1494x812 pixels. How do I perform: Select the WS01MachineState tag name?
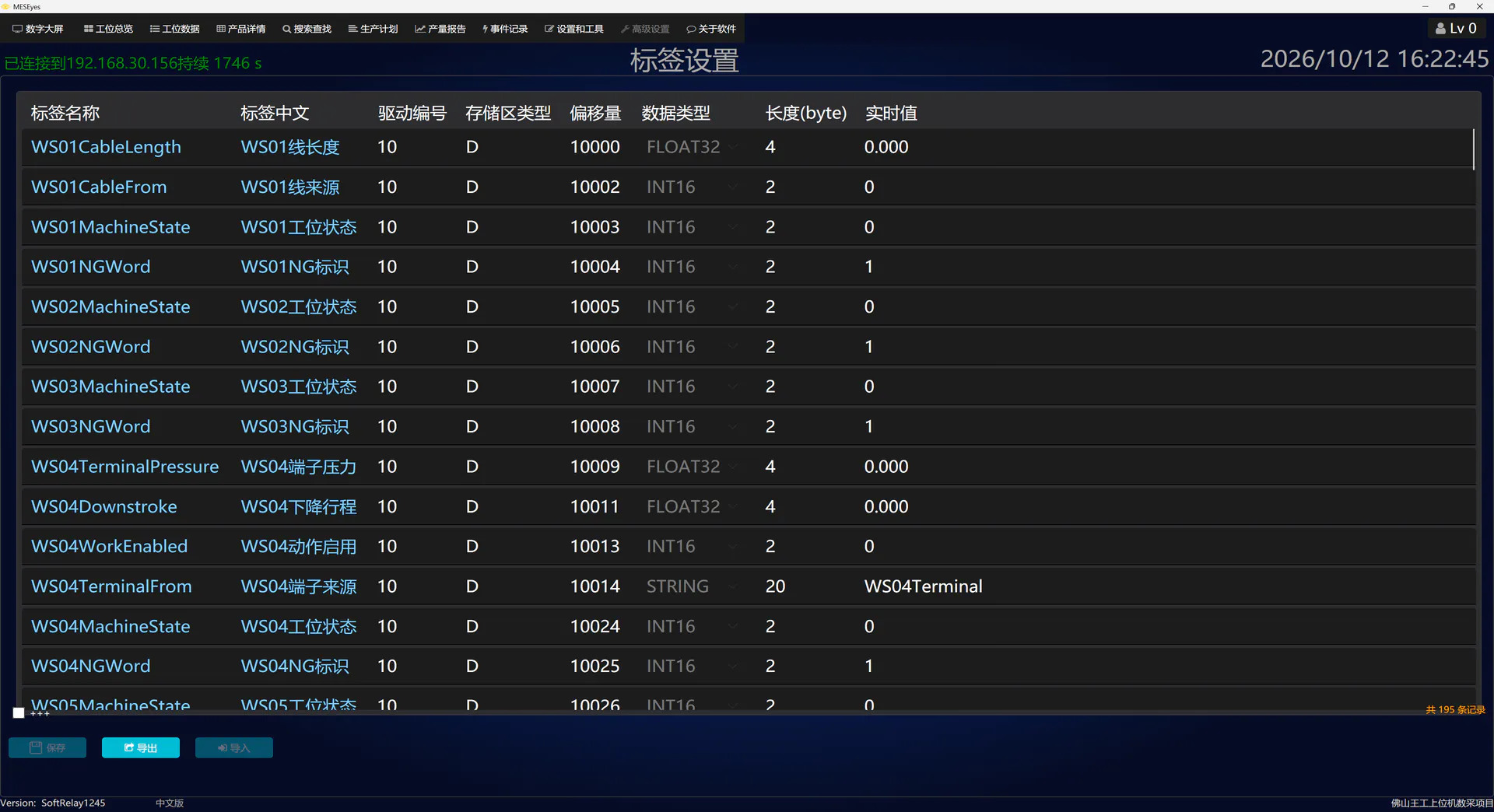(x=110, y=227)
